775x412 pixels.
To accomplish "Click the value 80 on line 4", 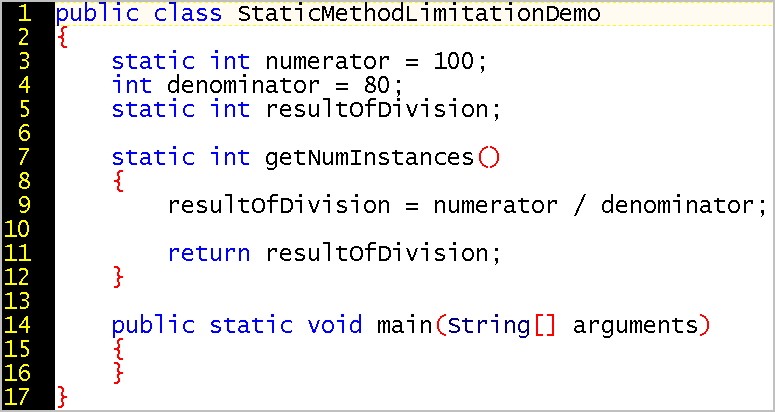I will pyautogui.click(x=379, y=85).
